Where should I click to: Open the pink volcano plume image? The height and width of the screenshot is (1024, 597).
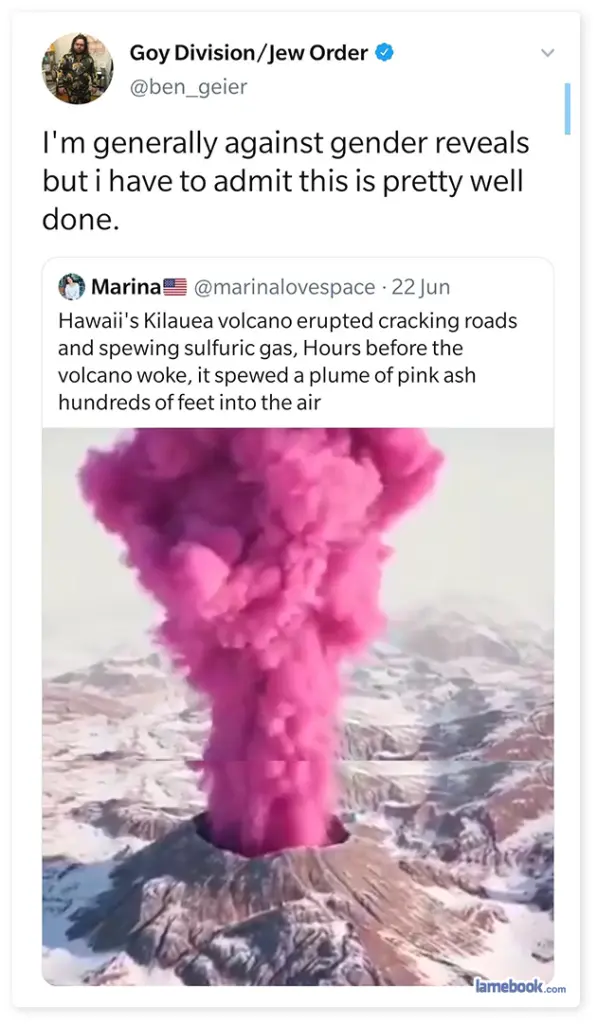[x=298, y=707]
